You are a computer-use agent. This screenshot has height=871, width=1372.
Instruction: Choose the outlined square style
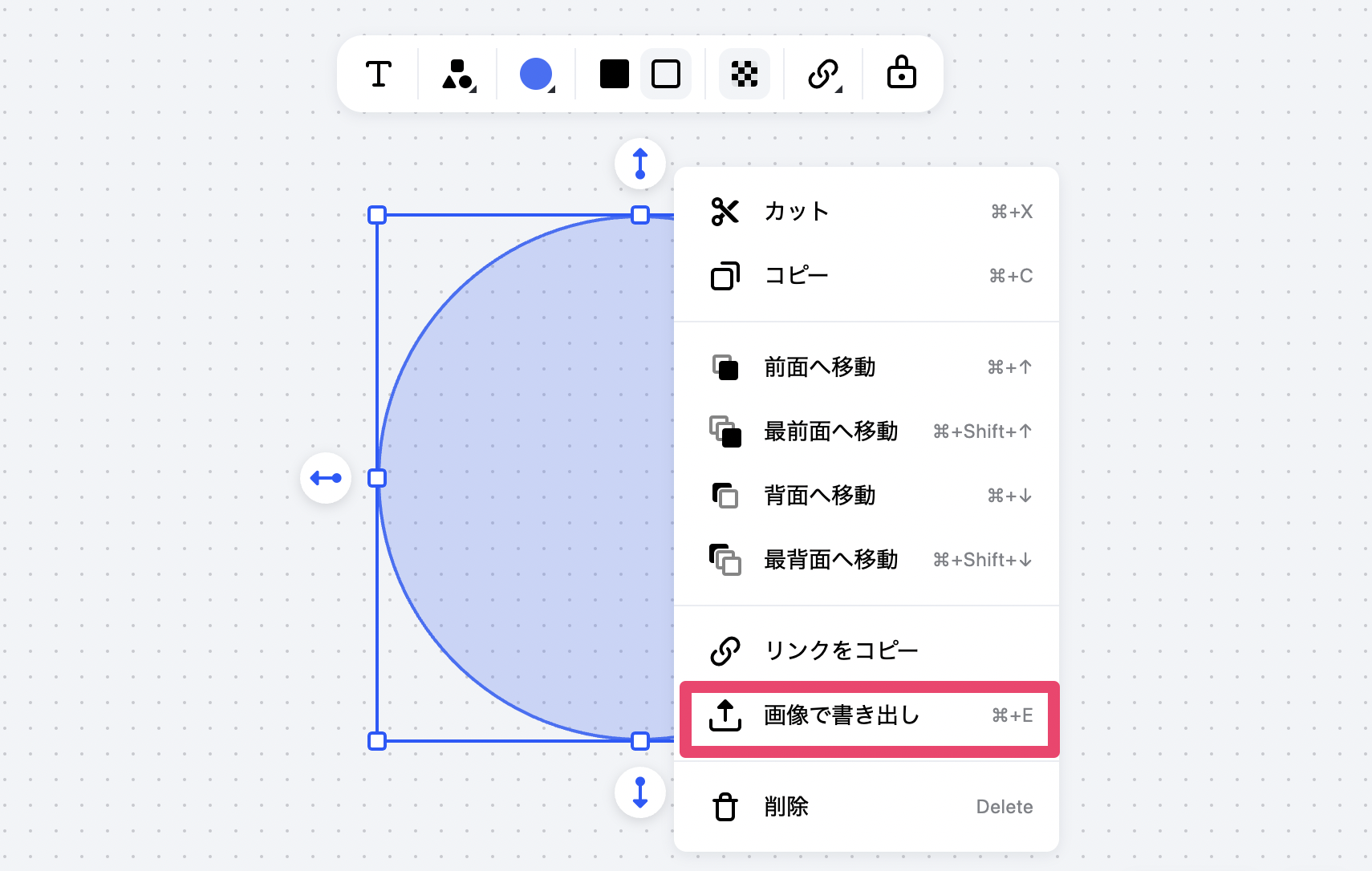pyautogui.click(x=666, y=75)
